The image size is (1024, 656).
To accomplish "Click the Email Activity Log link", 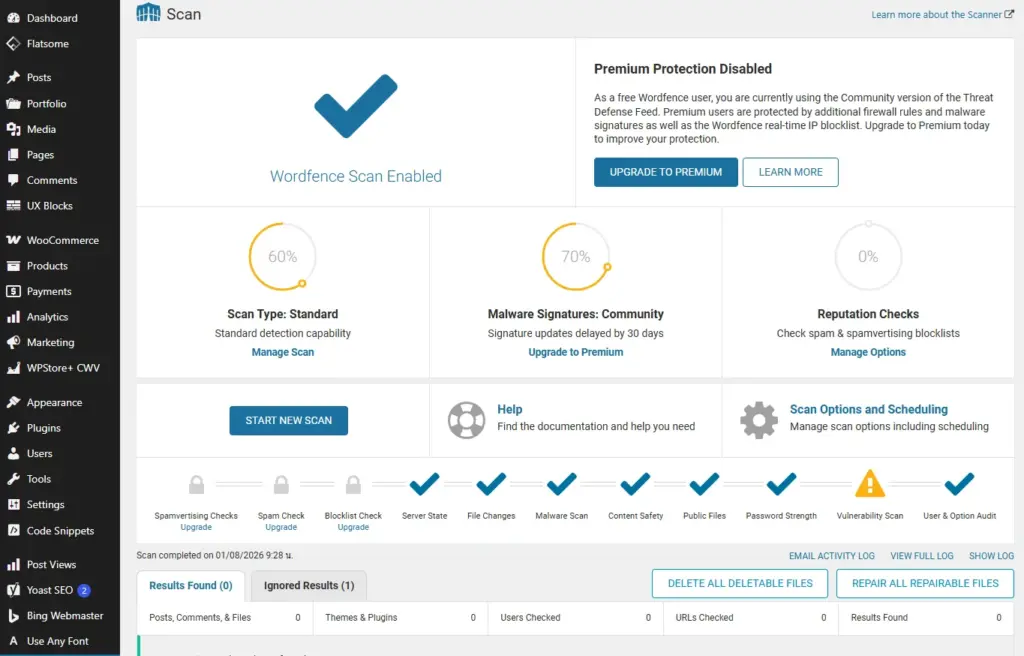I will tap(831, 555).
